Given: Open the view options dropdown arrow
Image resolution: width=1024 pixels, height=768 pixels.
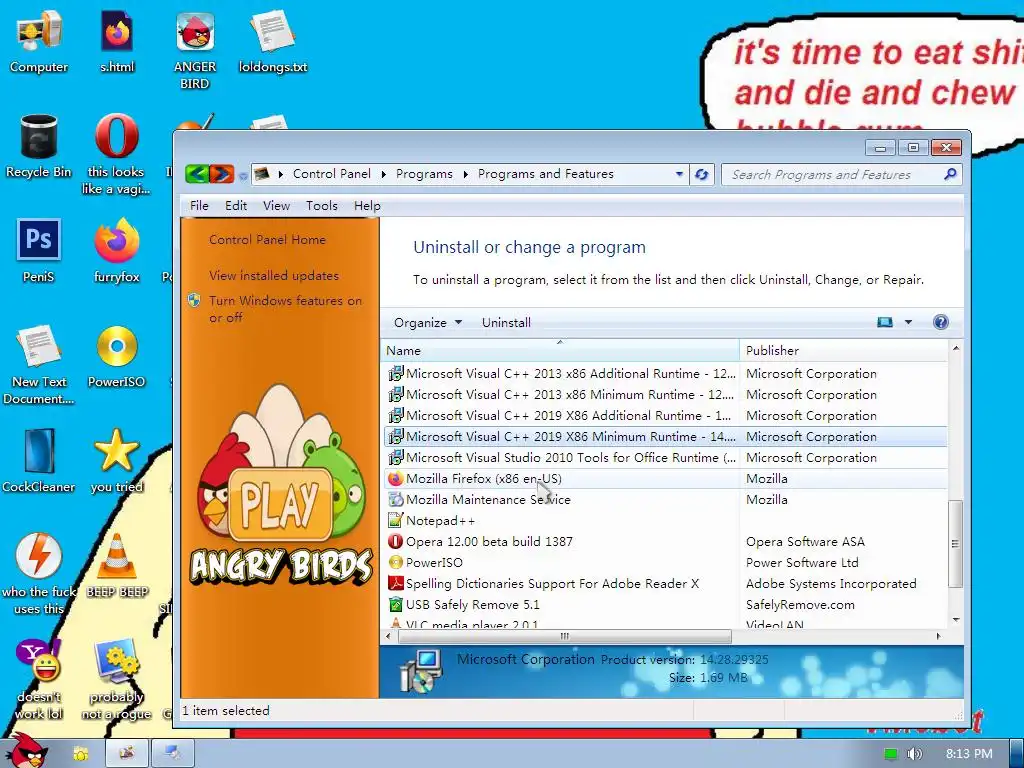Looking at the screenshot, I should point(908,322).
